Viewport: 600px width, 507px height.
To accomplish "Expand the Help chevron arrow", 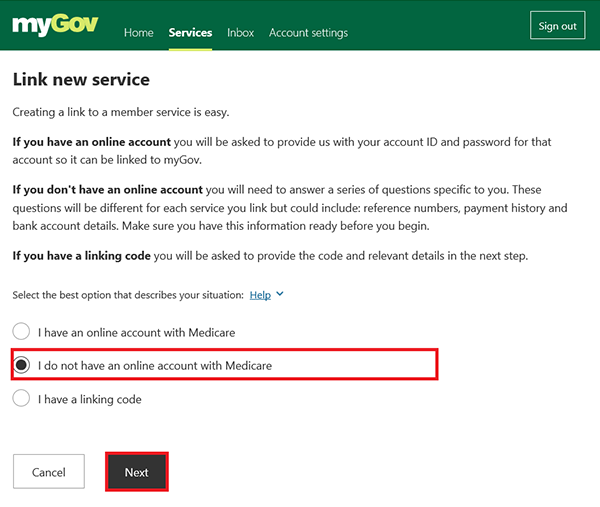I will click(280, 294).
